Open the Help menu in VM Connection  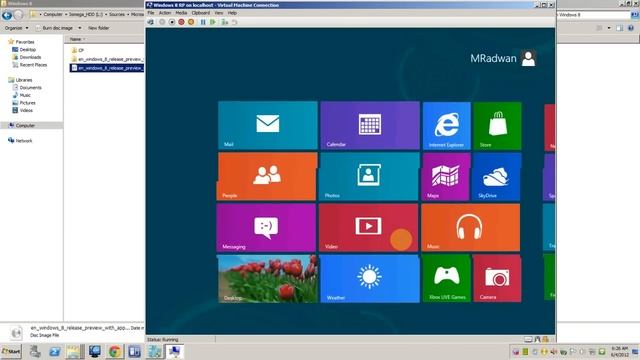click(232, 13)
